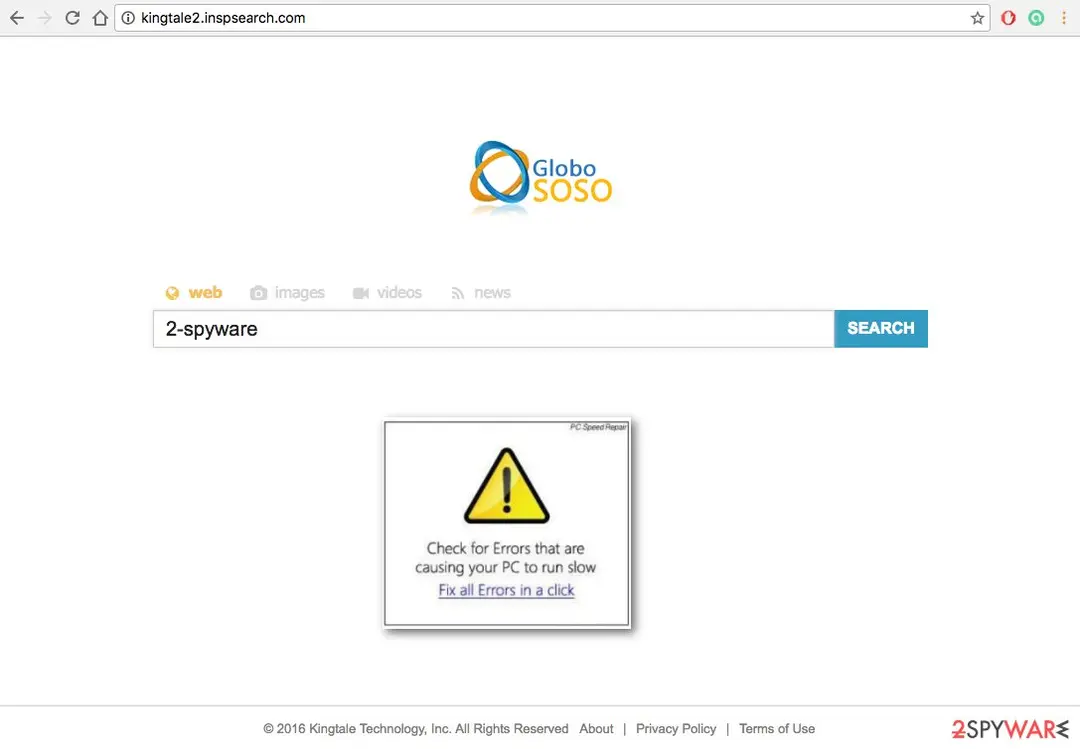The width and height of the screenshot is (1080, 749).
Task: Switch to the news search tab
Action: (x=481, y=293)
